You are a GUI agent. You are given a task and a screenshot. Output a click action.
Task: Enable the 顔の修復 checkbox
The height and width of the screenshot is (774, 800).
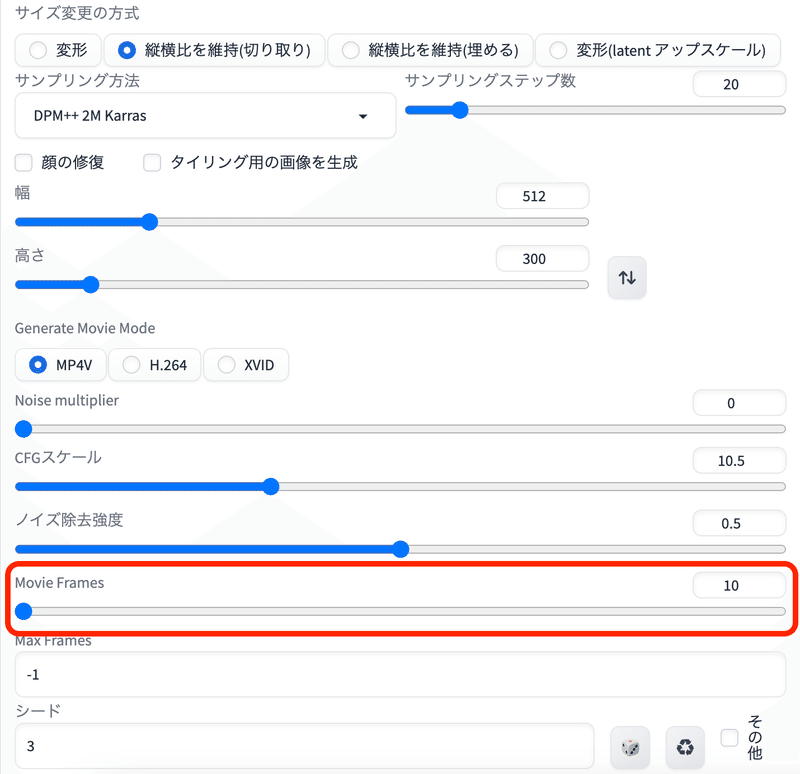point(23,163)
